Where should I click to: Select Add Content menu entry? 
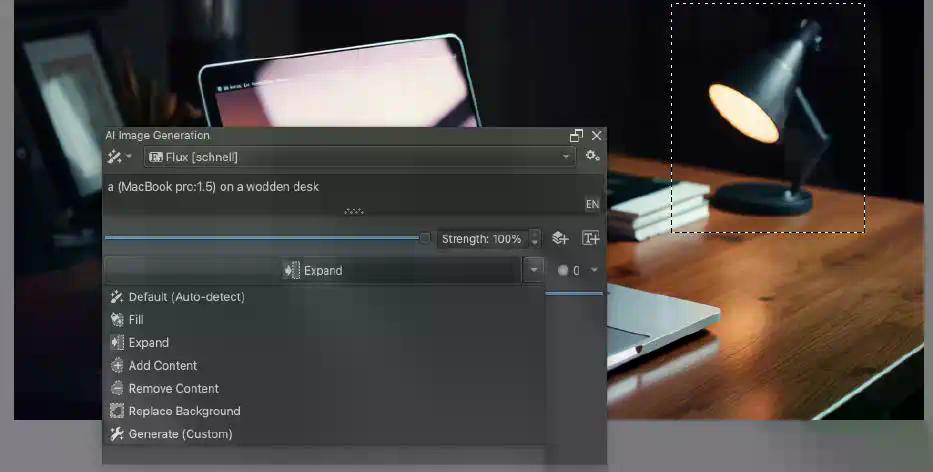point(324,365)
